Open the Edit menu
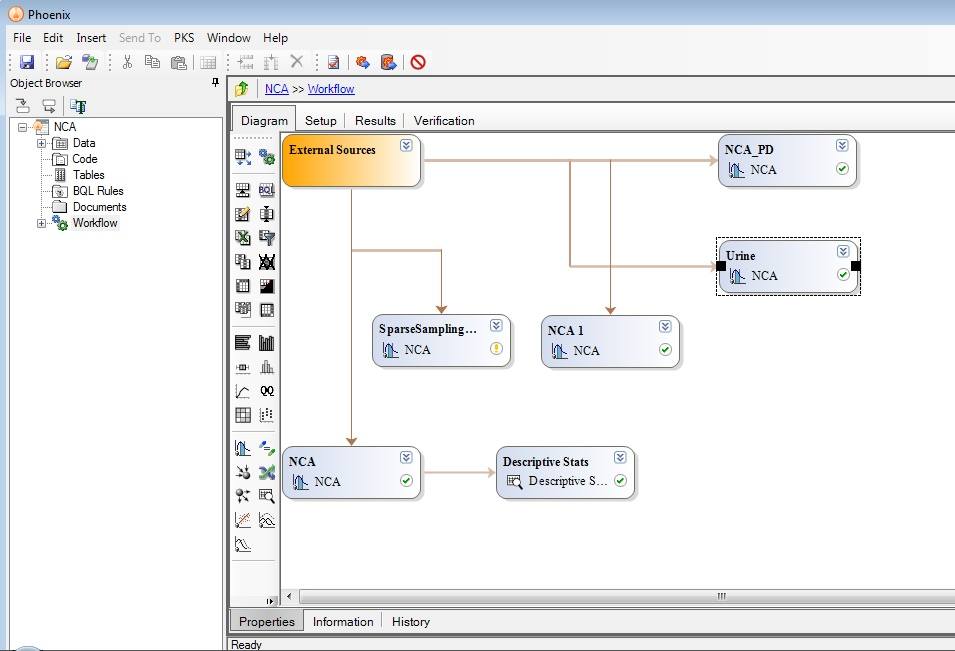 click(53, 38)
